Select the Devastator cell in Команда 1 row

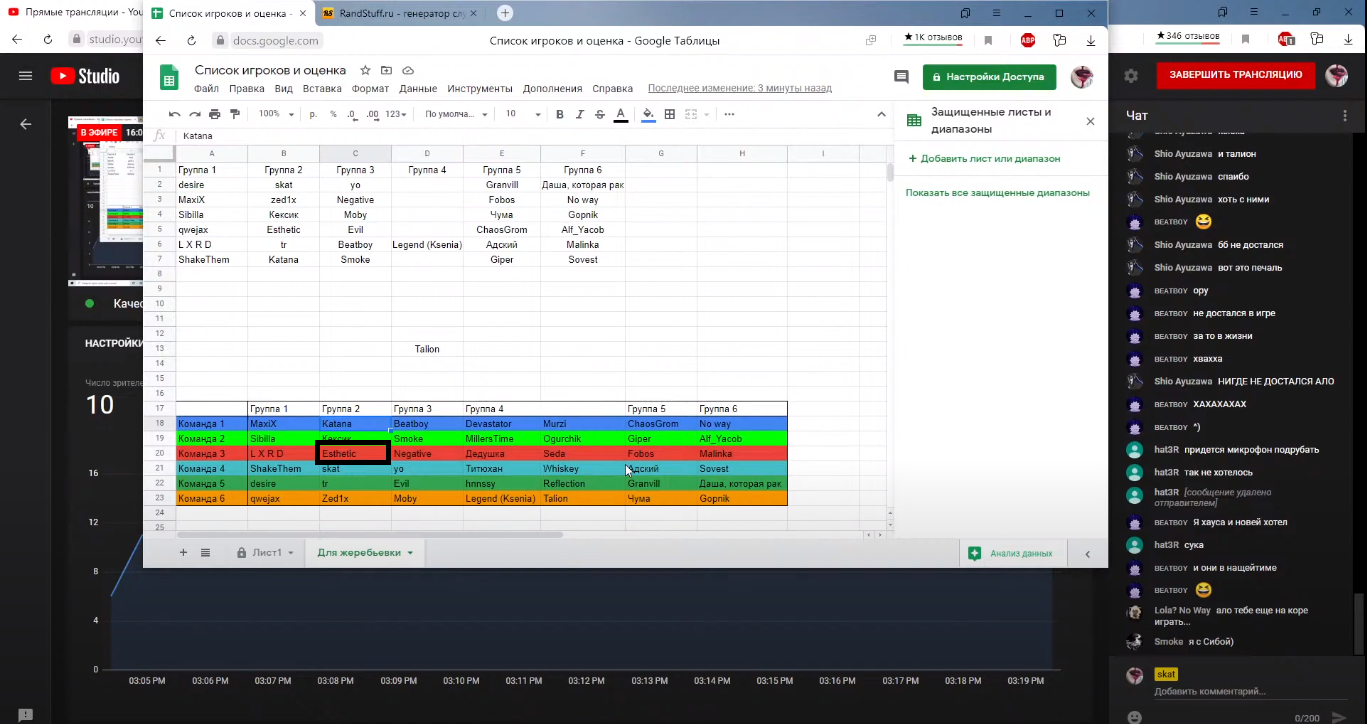click(x=501, y=424)
